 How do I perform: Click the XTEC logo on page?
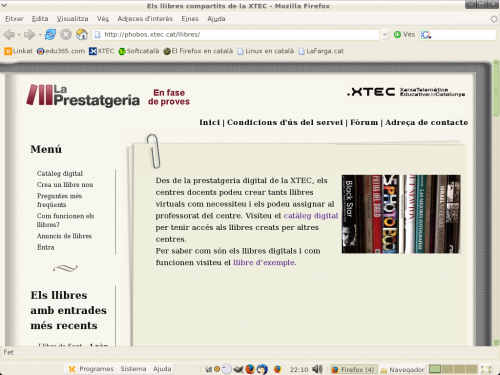coord(406,92)
